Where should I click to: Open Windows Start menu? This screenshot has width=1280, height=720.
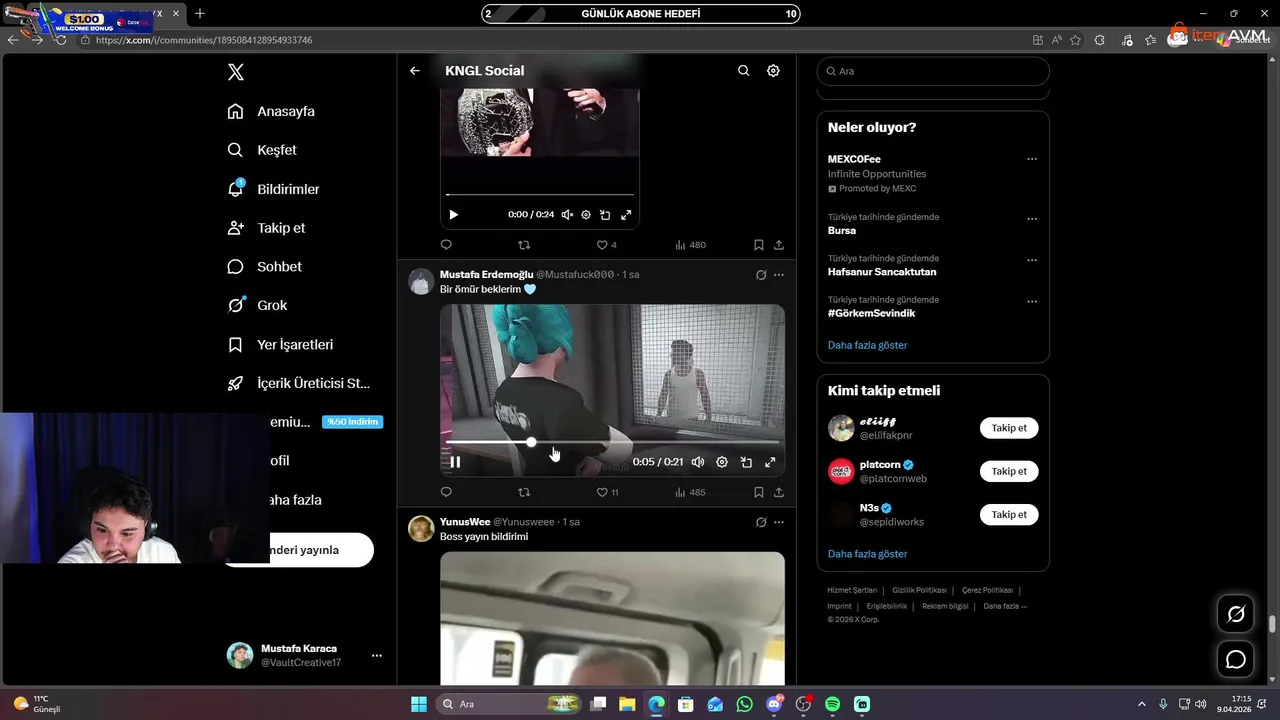coord(418,704)
